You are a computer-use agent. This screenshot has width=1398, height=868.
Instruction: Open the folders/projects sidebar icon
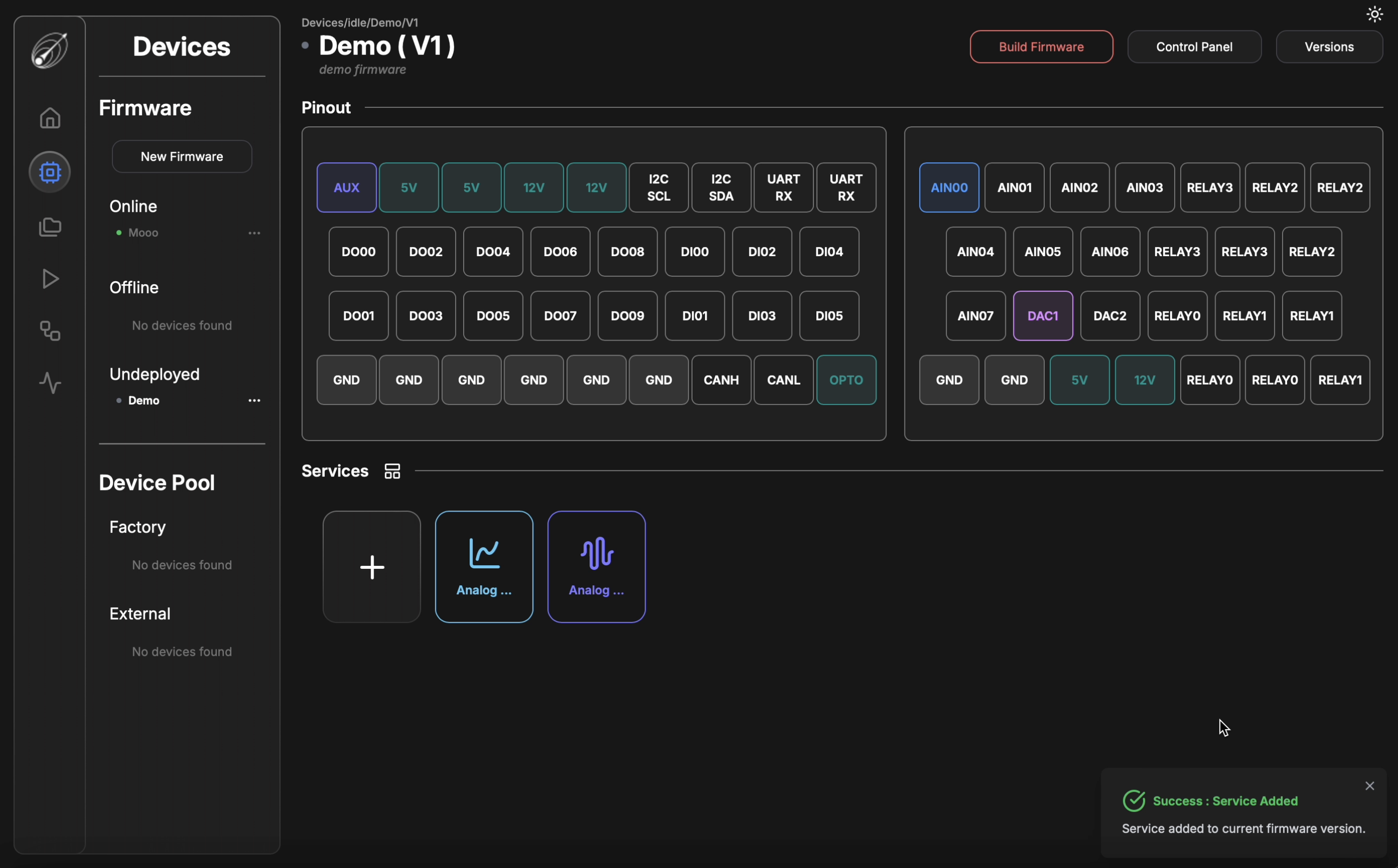[50, 227]
